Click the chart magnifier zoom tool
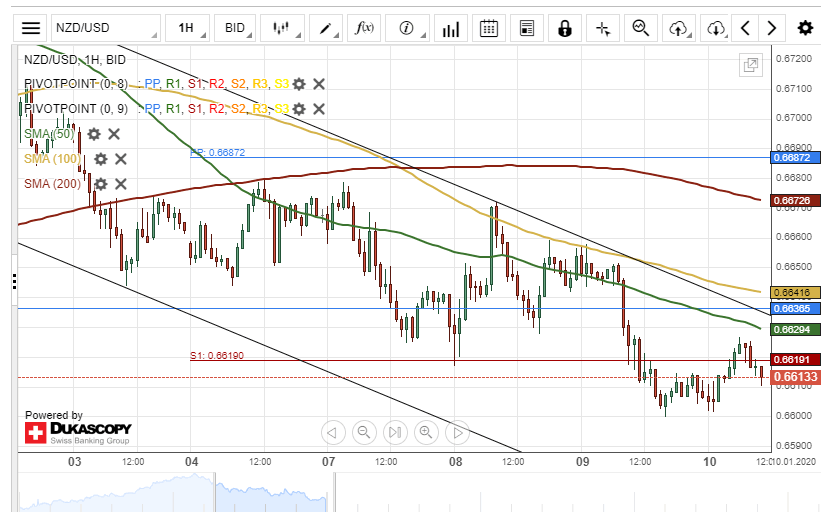This screenshot has width=828, height=522. pos(641,28)
